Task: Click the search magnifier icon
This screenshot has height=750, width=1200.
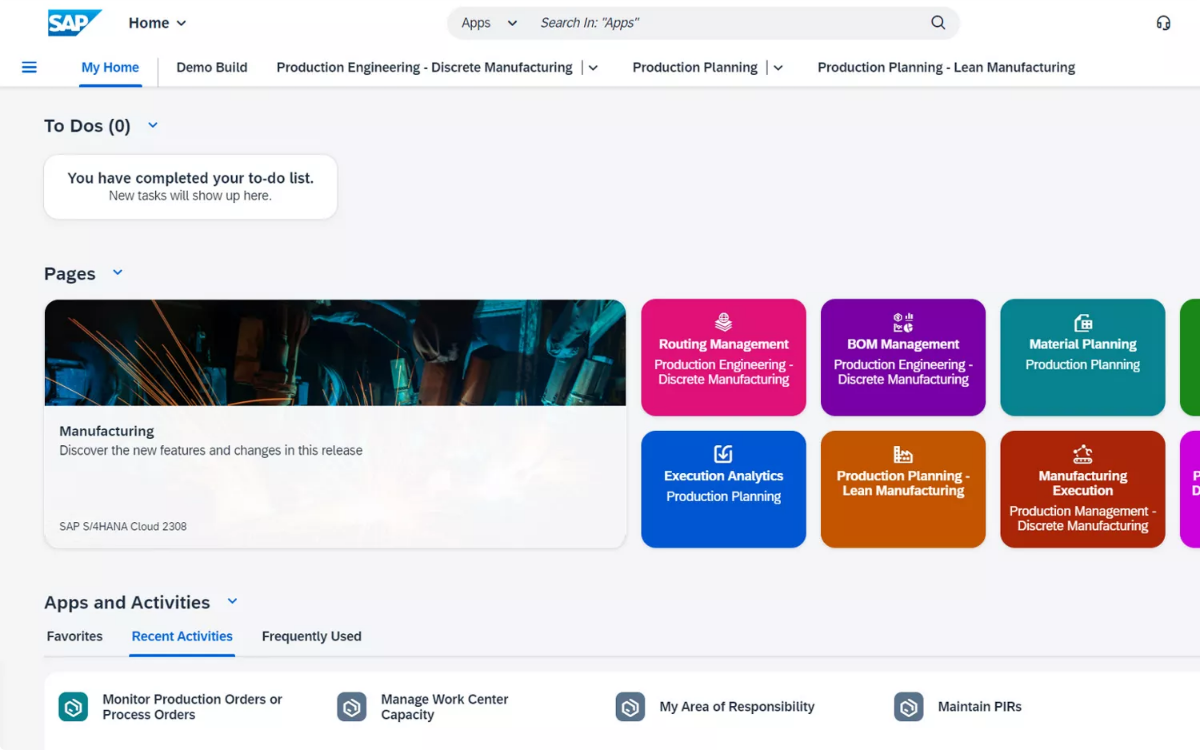Action: click(937, 23)
